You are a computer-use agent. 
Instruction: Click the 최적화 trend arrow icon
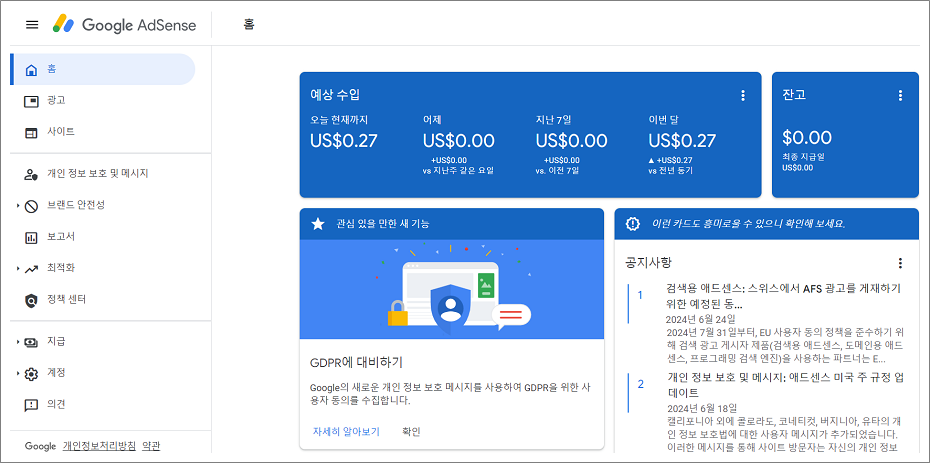pyautogui.click(x=31, y=269)
